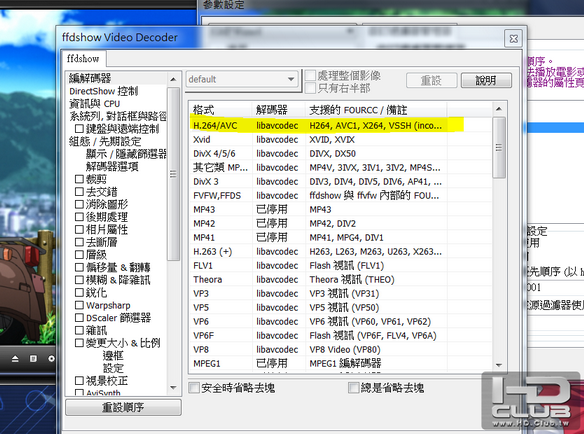Viewport: 584px width, 434px height.
Task: Toggle the 處理整個影像 checkbox
Action: coord(310,76)
